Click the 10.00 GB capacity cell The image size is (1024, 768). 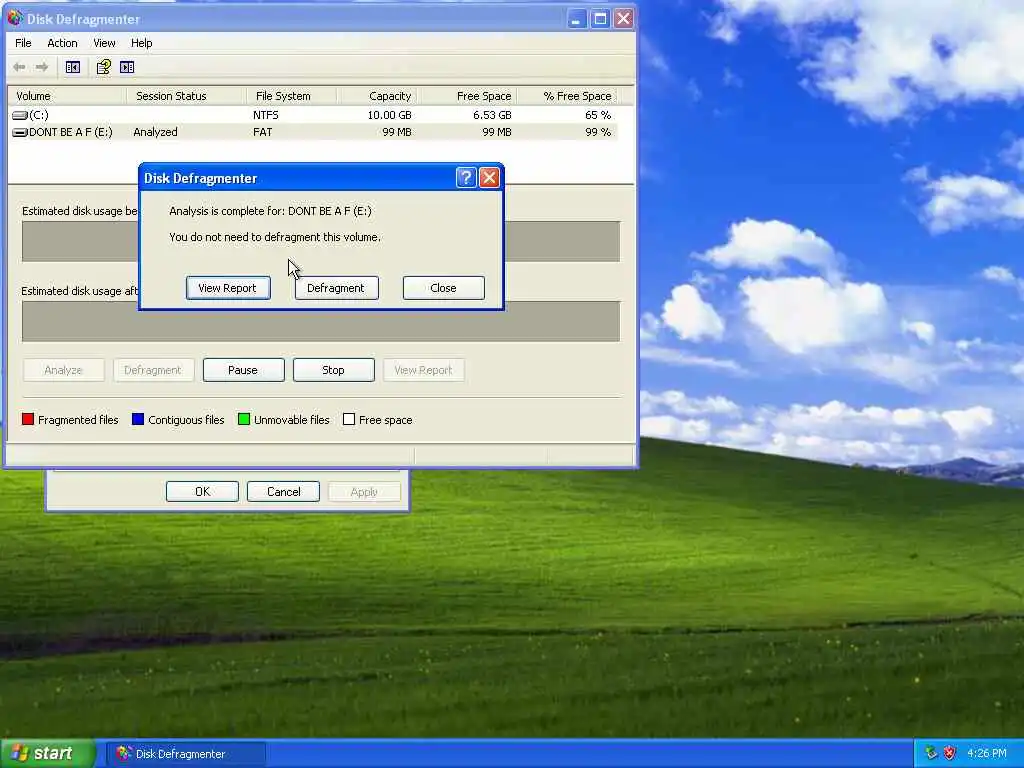point(389,115)
